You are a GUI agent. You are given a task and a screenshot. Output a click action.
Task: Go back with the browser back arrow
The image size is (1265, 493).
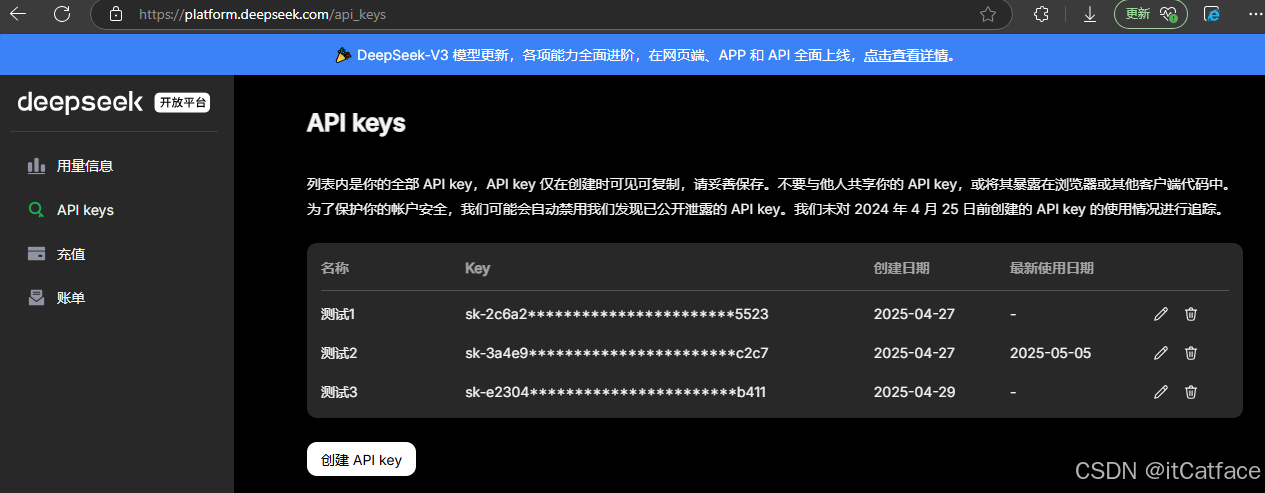18,14
